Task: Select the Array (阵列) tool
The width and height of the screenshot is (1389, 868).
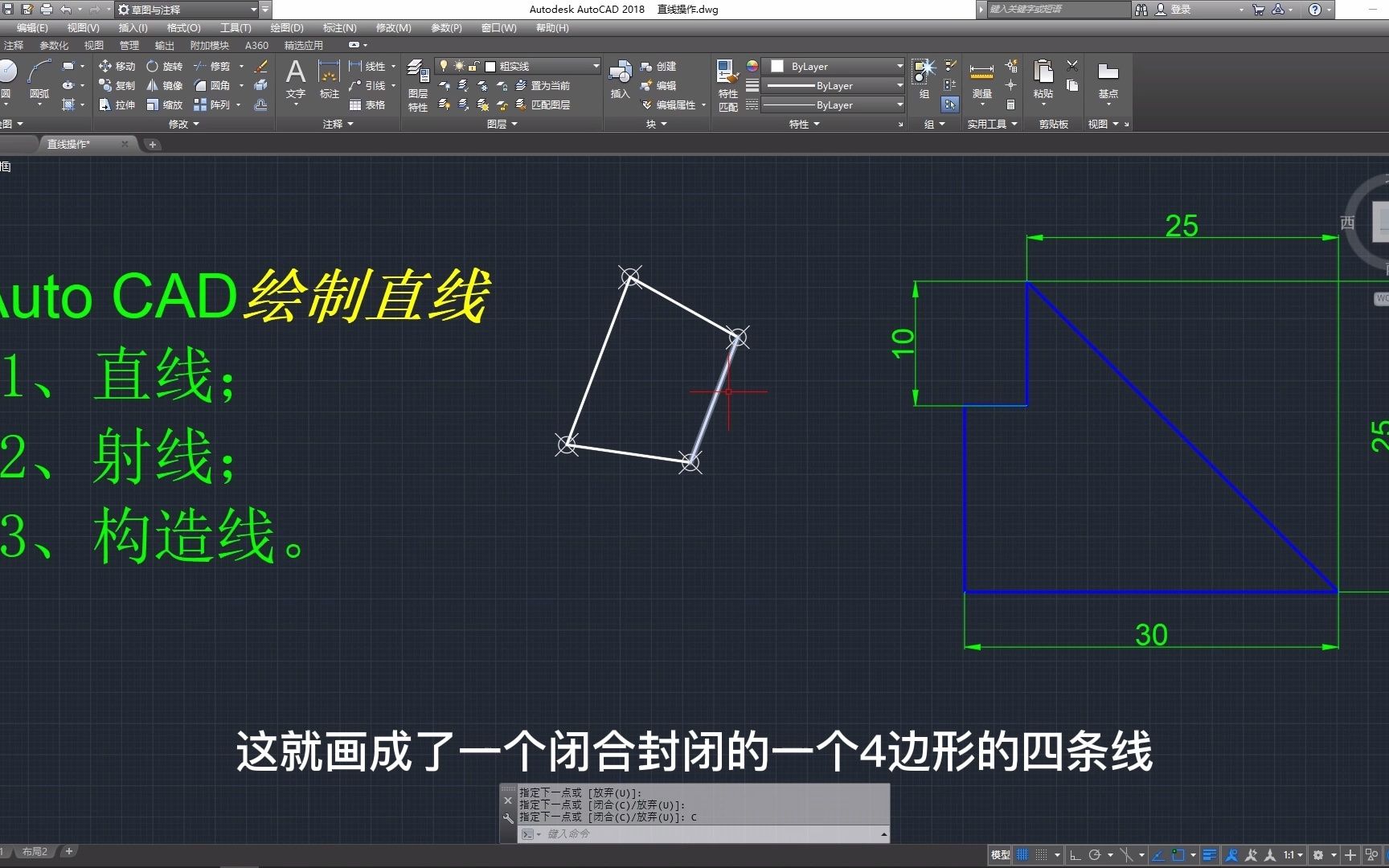Action: tap(212, 104)
